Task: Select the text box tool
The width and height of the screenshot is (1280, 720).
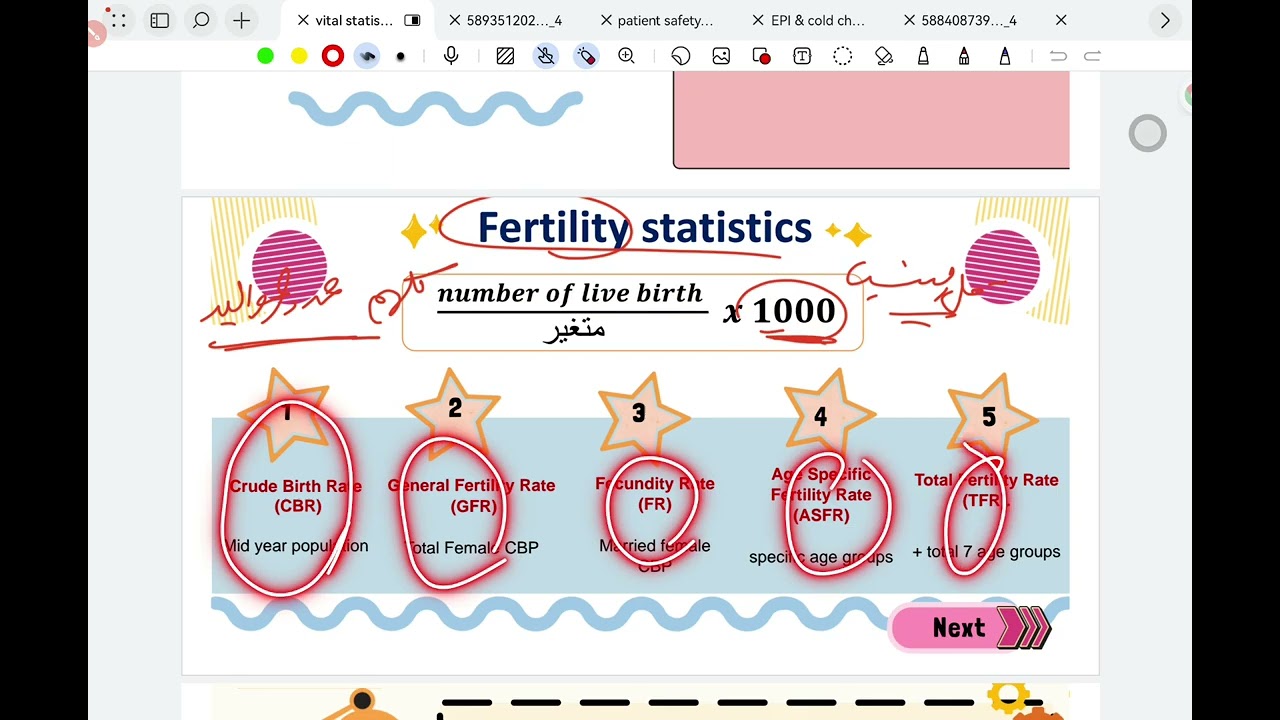Action: pos(802,56)
